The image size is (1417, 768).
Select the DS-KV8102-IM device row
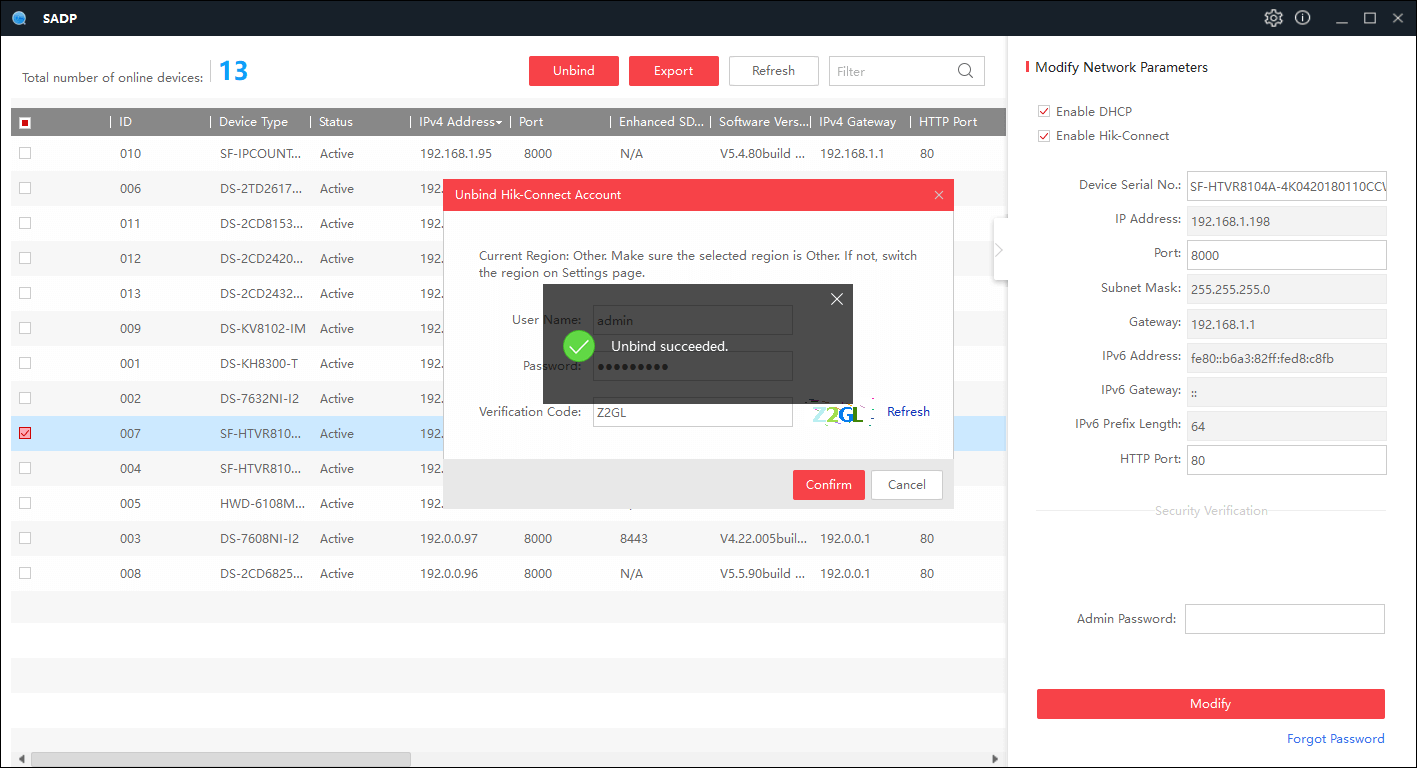508,328
